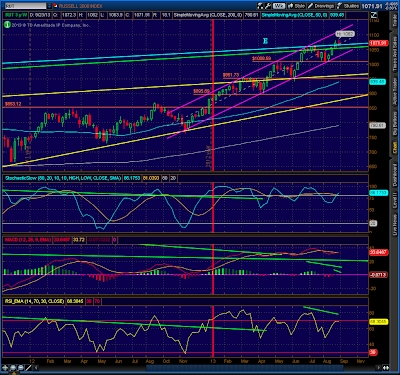Click the green info icon near copyright text

7,25
